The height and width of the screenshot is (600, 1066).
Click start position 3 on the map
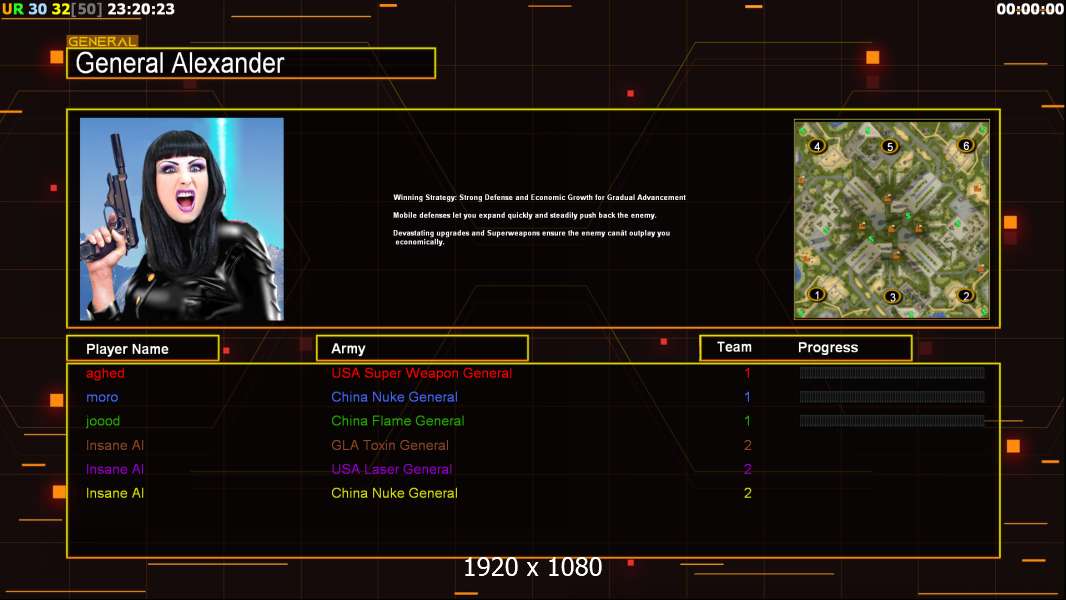(x=892, y=296)
